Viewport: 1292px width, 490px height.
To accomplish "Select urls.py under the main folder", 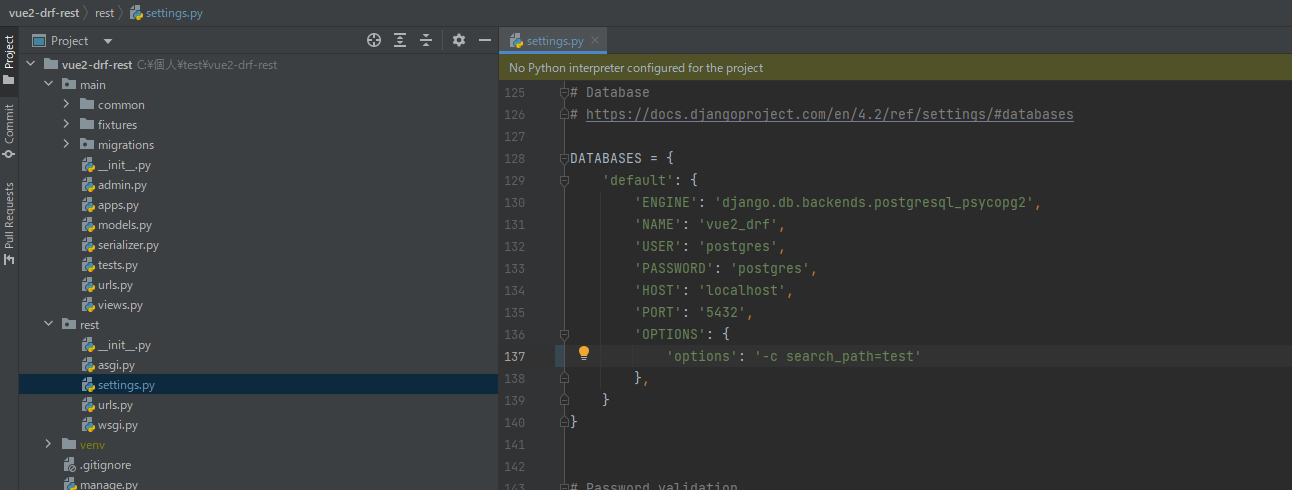I will tap(115, 285).
